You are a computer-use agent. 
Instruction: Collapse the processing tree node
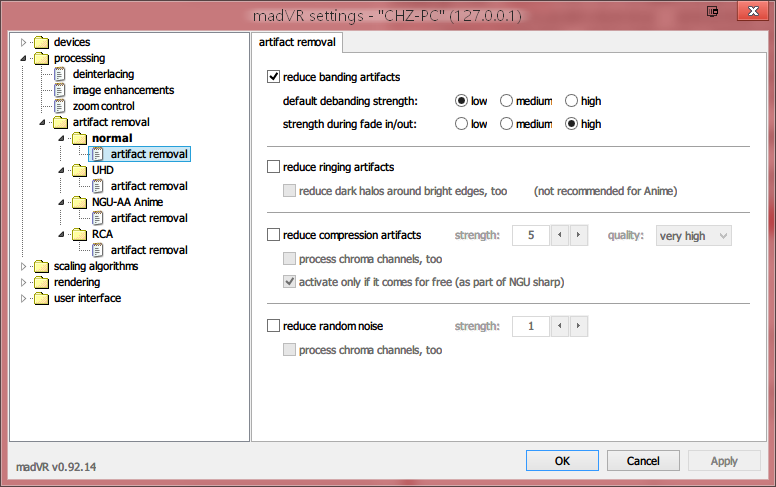23,58
